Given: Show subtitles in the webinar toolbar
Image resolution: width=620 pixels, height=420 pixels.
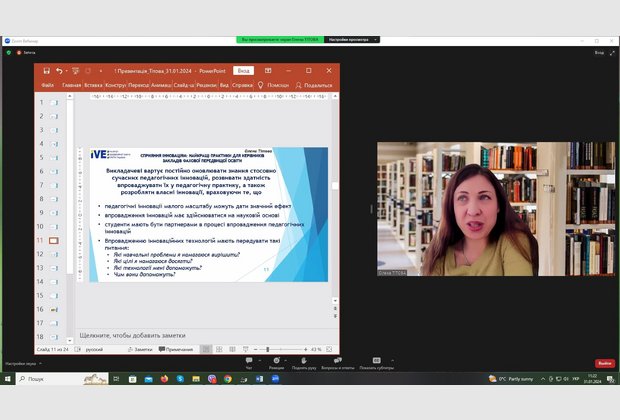Looking at the screenshot, I should point(375,363).
